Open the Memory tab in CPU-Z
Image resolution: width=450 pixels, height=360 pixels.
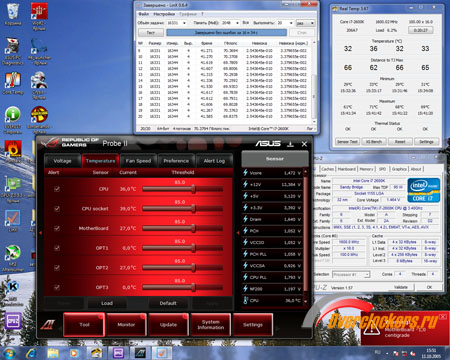pos(366,169)
